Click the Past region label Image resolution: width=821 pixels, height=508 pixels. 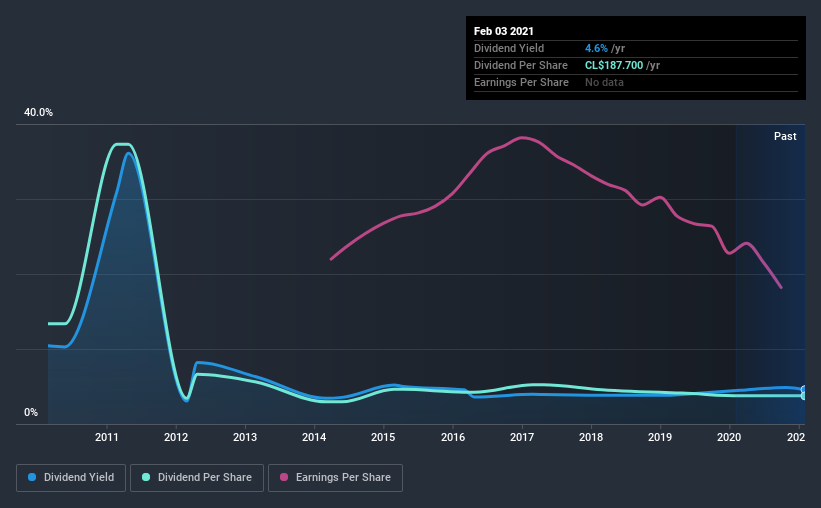pyautogui.click(x=785, y=136)
